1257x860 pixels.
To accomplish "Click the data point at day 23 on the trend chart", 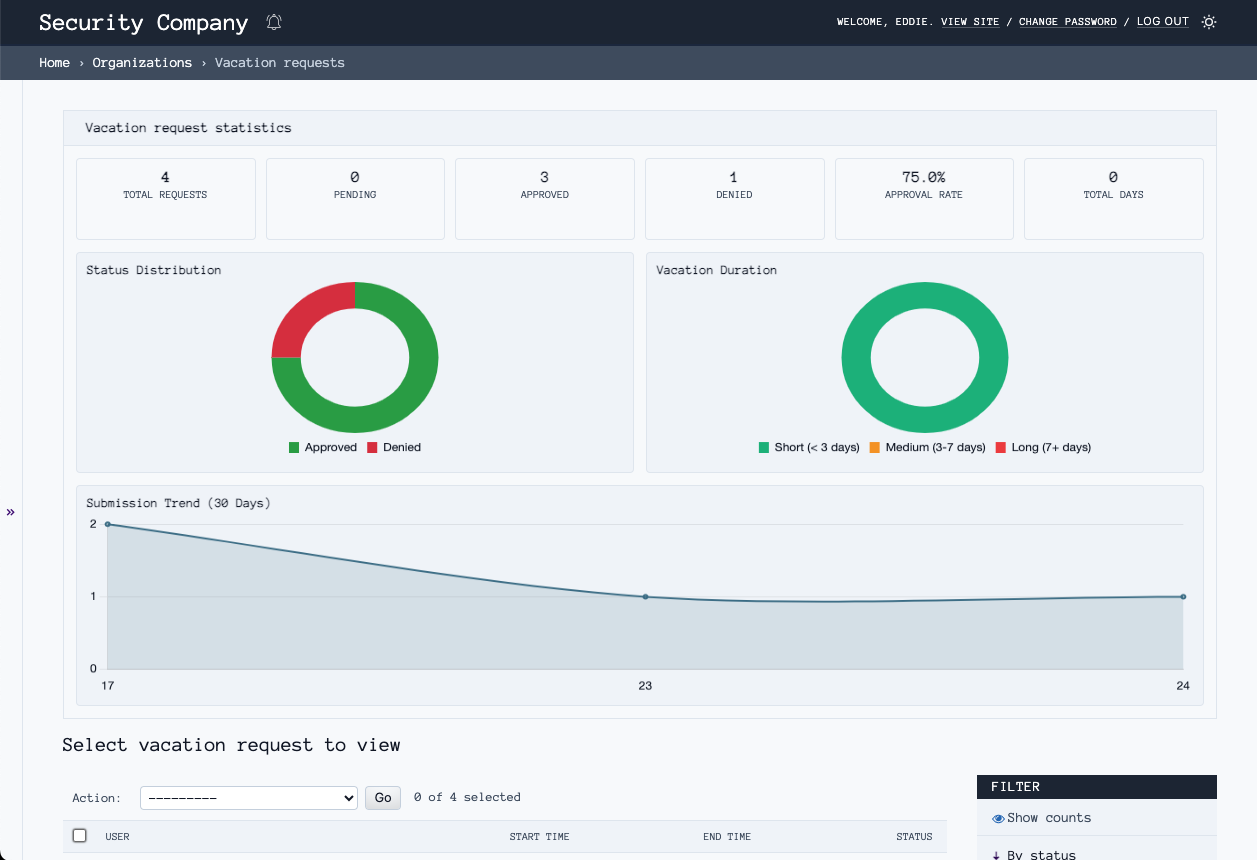I will pos(645,596).
